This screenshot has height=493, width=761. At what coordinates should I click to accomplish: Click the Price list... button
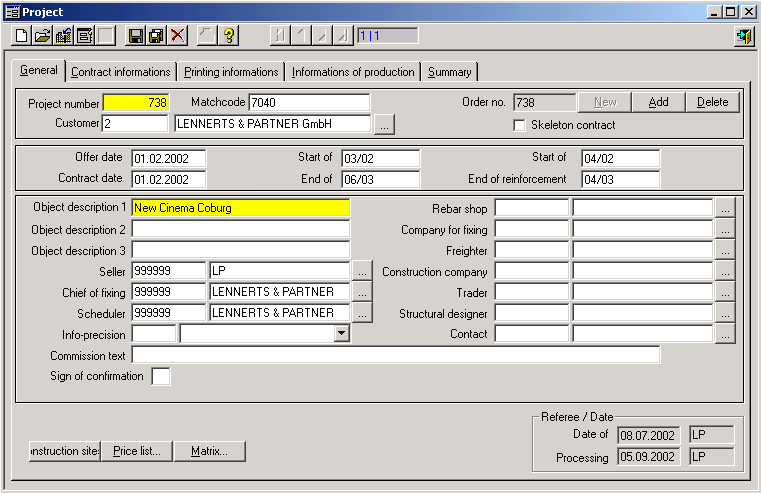click(137, 451)
